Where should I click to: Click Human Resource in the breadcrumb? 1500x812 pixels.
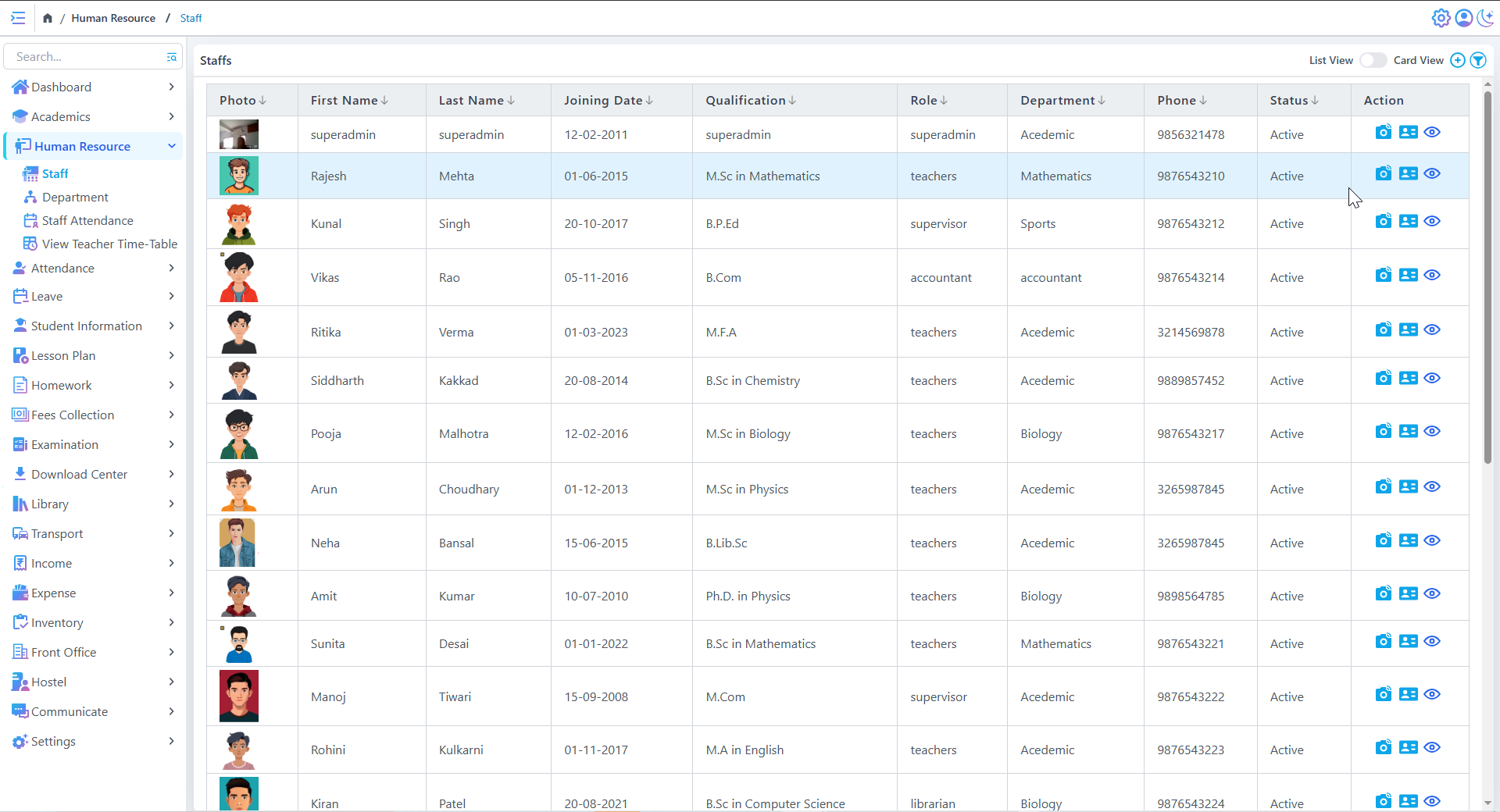point(113,18)
